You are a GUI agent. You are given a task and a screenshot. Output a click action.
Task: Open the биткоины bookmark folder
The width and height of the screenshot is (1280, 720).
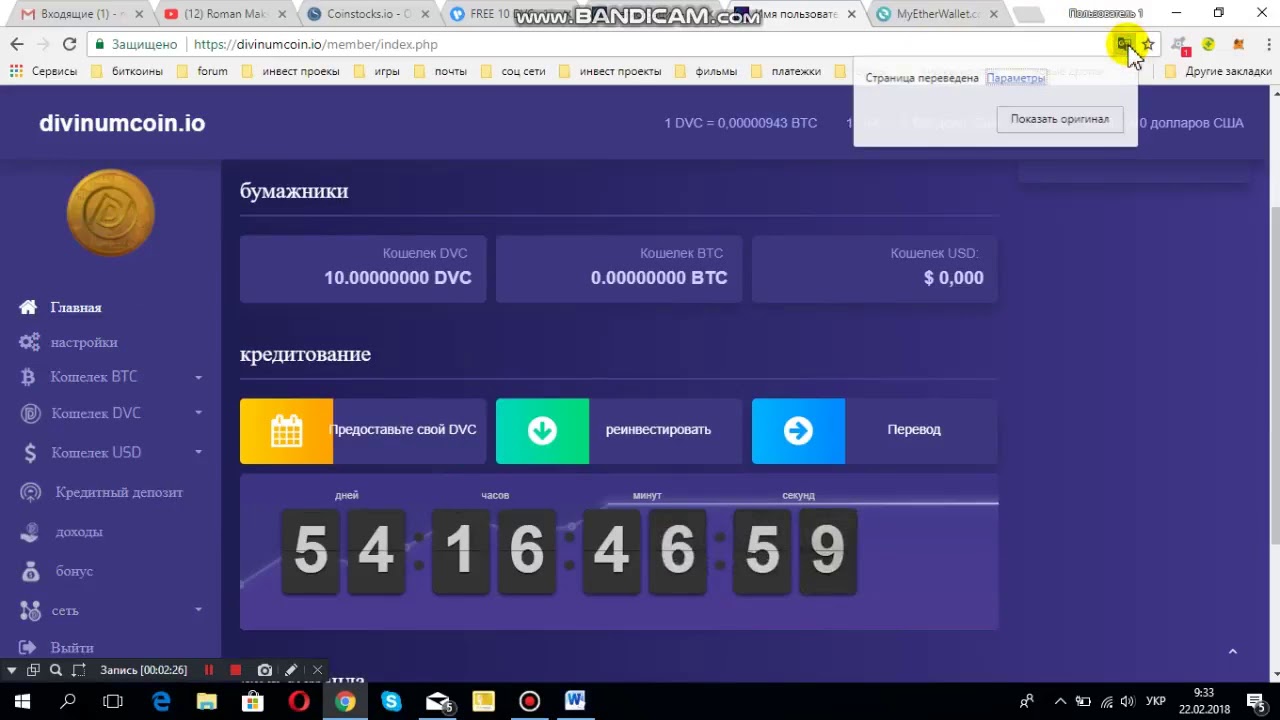[x=126, y=71]
